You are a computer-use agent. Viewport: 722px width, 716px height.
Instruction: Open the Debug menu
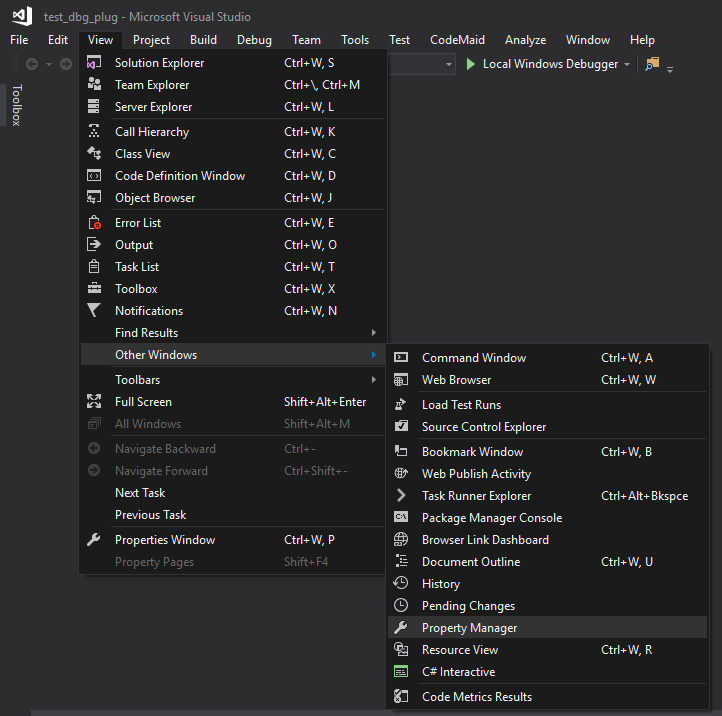click(x=254, y=40)
